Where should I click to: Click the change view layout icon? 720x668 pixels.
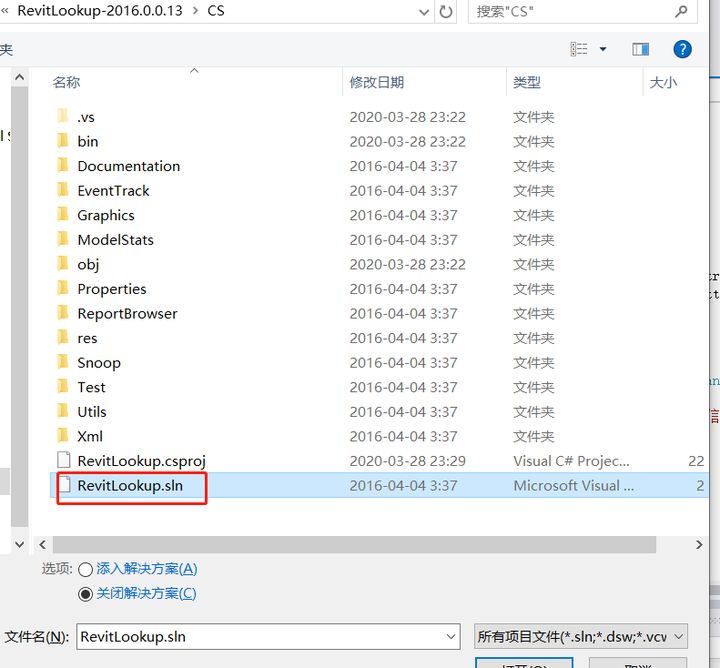pyautogui.click(x=579, y=49)
